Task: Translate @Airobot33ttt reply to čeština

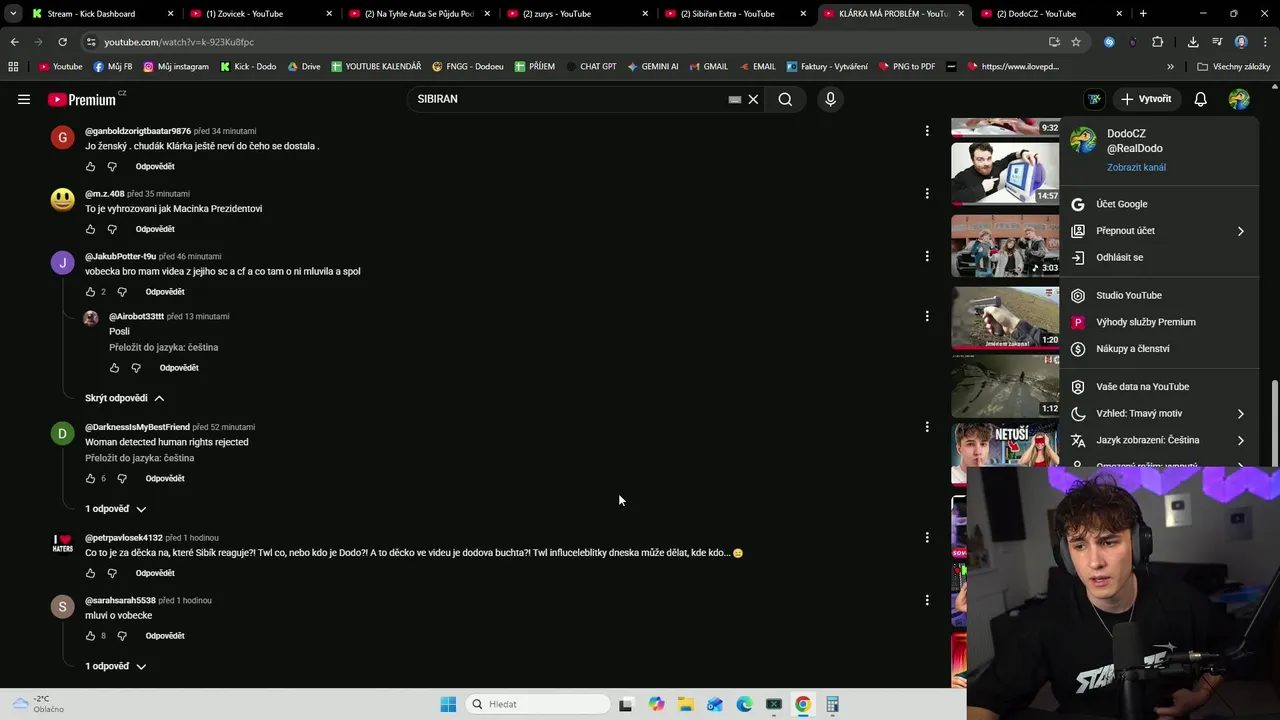Action: click(163, 347)
